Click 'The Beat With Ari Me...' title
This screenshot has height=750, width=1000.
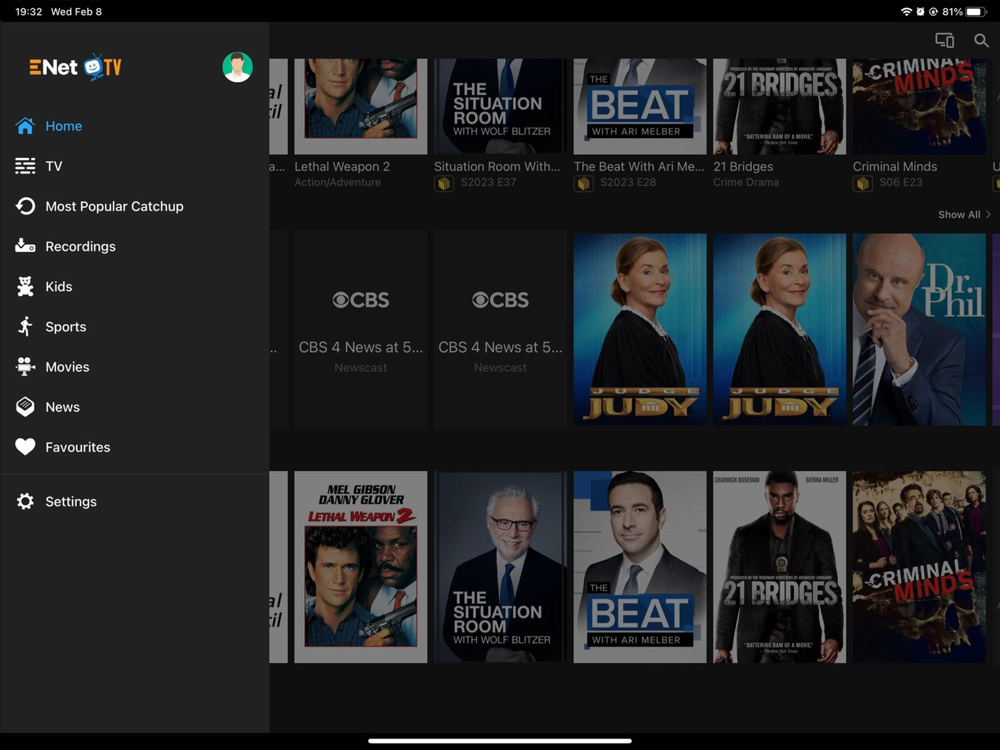tap(639, 166)
